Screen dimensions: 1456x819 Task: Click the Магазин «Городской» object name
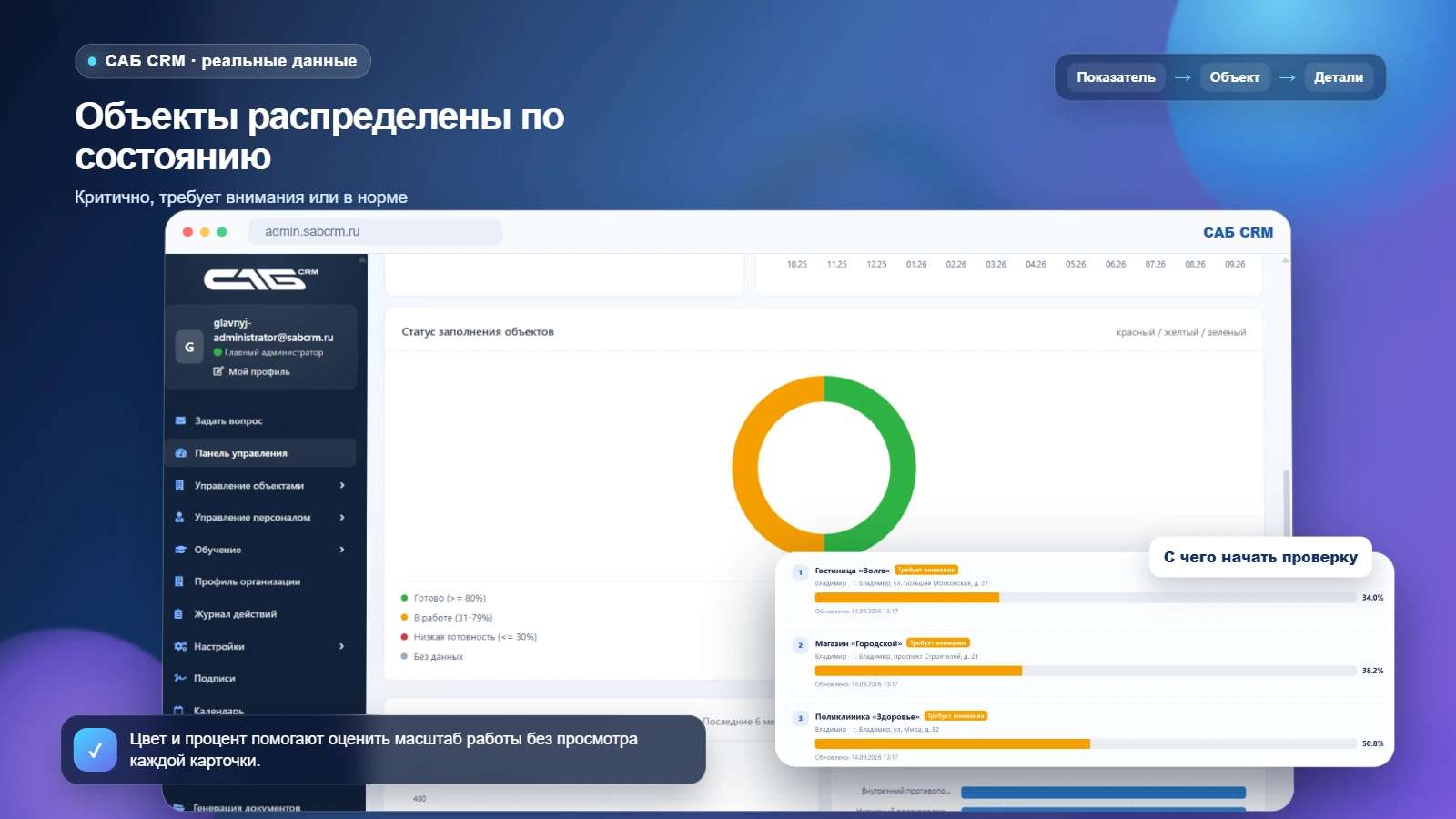(858, 643)
